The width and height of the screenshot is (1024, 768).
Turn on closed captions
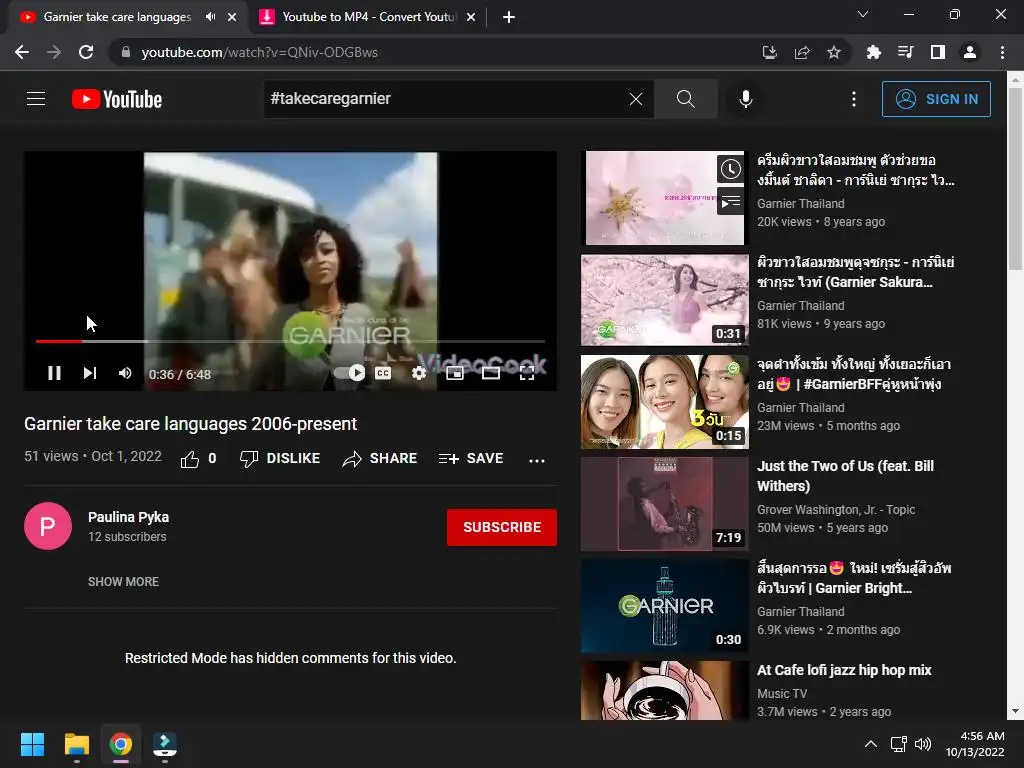coord(383,373)
